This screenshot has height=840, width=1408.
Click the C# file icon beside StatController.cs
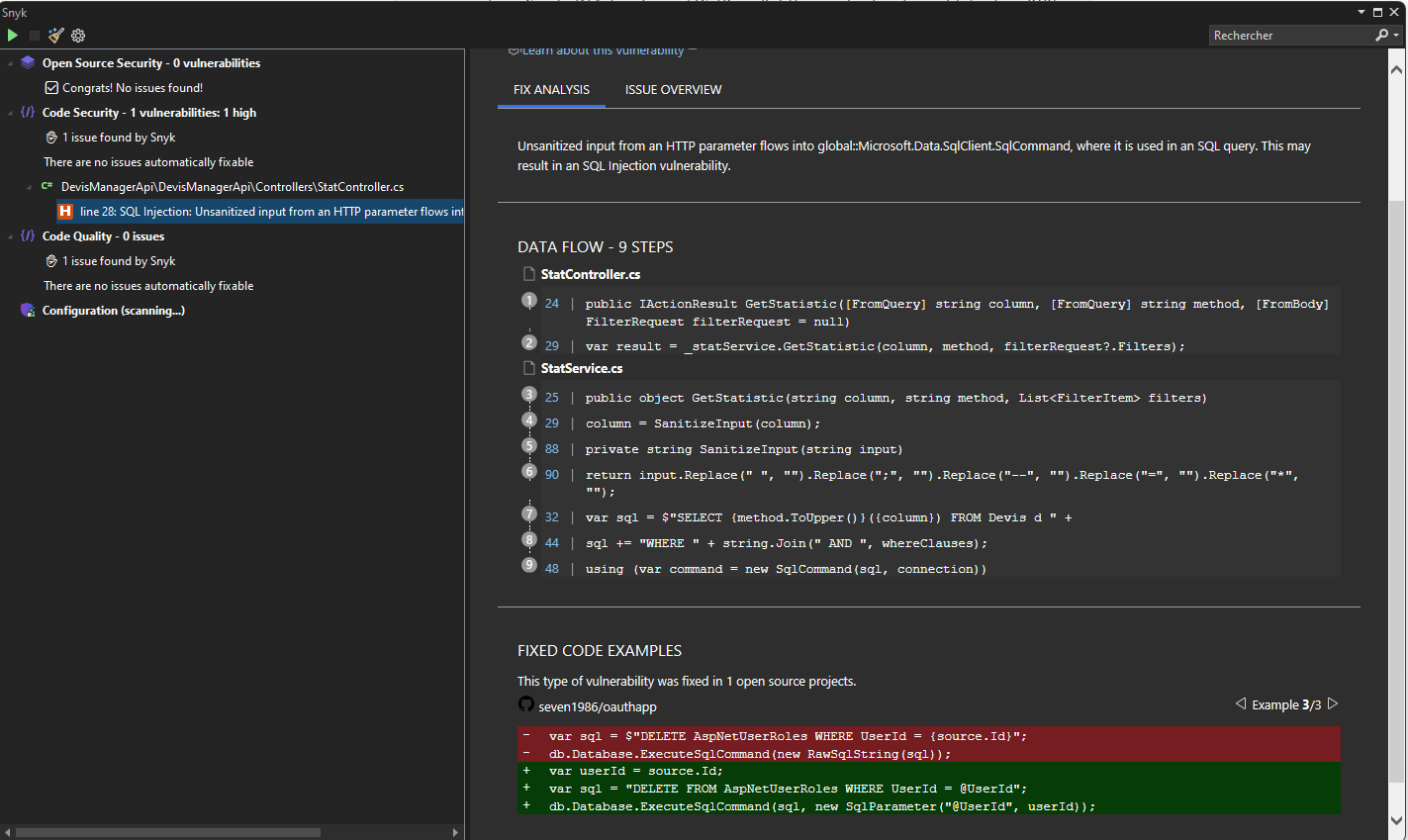pos(47,186)
